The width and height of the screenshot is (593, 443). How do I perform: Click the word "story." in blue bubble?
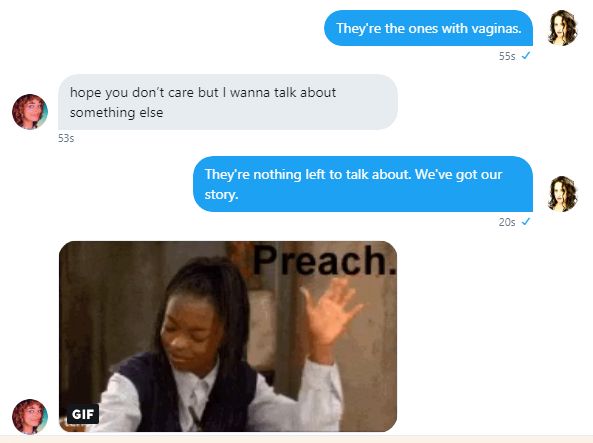(x=221, y=195)
